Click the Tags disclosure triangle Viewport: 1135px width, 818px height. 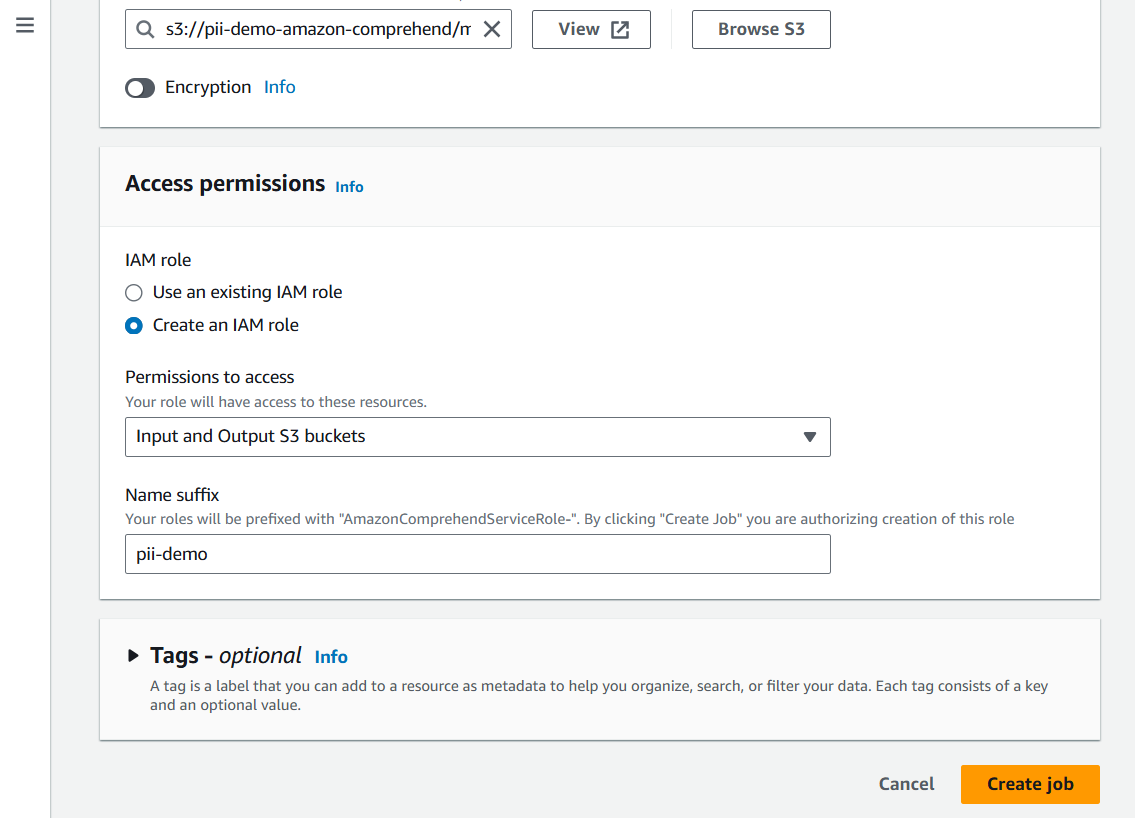(x=133, y=655)
